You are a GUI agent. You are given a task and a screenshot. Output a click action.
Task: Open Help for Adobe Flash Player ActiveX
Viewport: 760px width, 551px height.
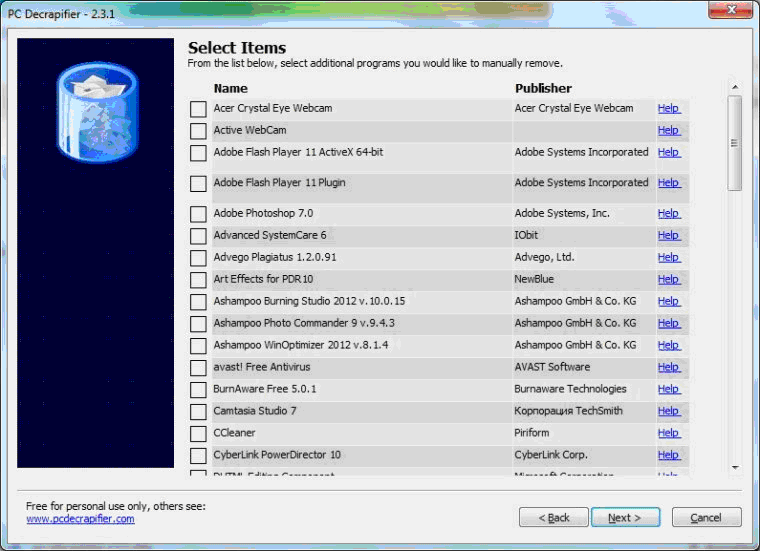coord(669,152)
